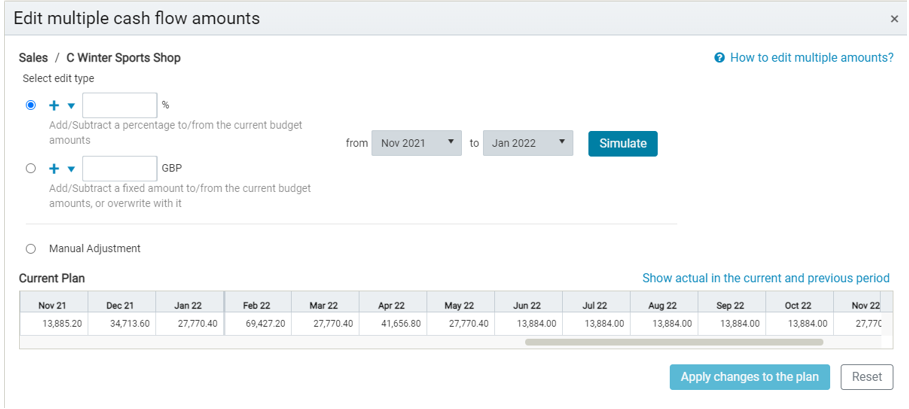Click the Current Plan heading
The width and height of the screenshot is (909, 409).
click(x=52, y=279)
